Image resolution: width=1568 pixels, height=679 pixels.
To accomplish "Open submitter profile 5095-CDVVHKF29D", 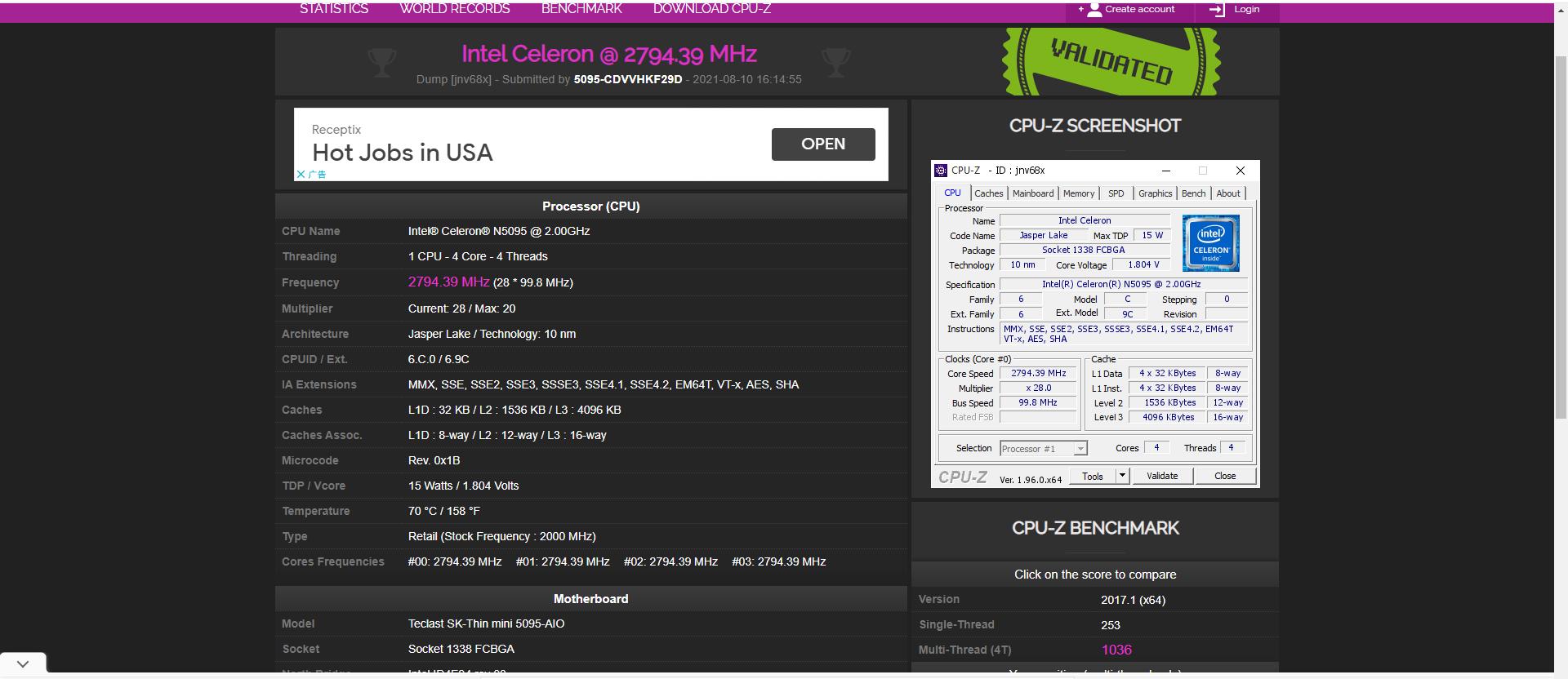I will tap(627, 79).
